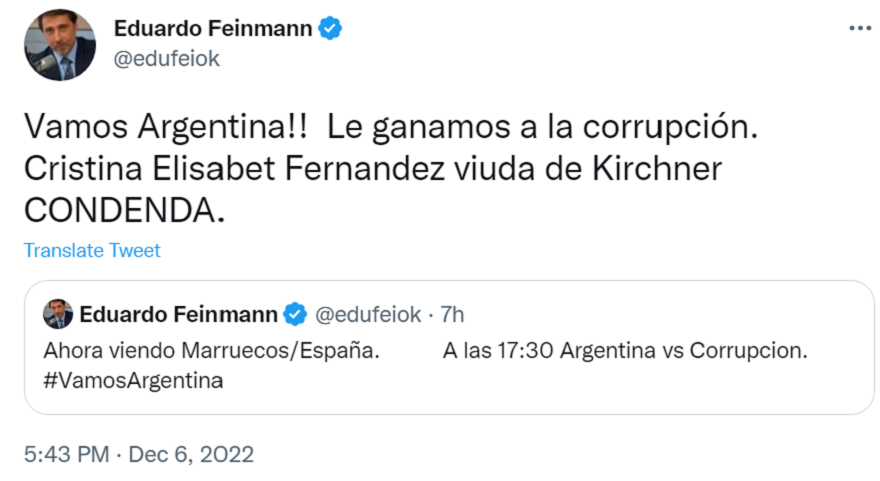Click the text "A las 17:30 Argentina vs Corrupcion."

pyautogui.click(x=624, y=352)
